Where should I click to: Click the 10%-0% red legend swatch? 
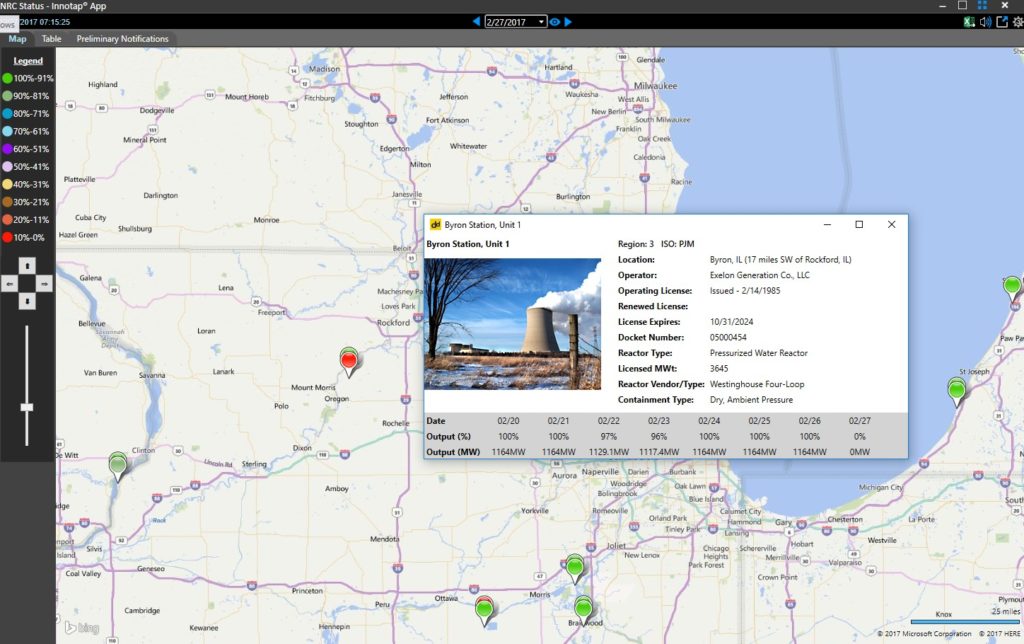7,237
